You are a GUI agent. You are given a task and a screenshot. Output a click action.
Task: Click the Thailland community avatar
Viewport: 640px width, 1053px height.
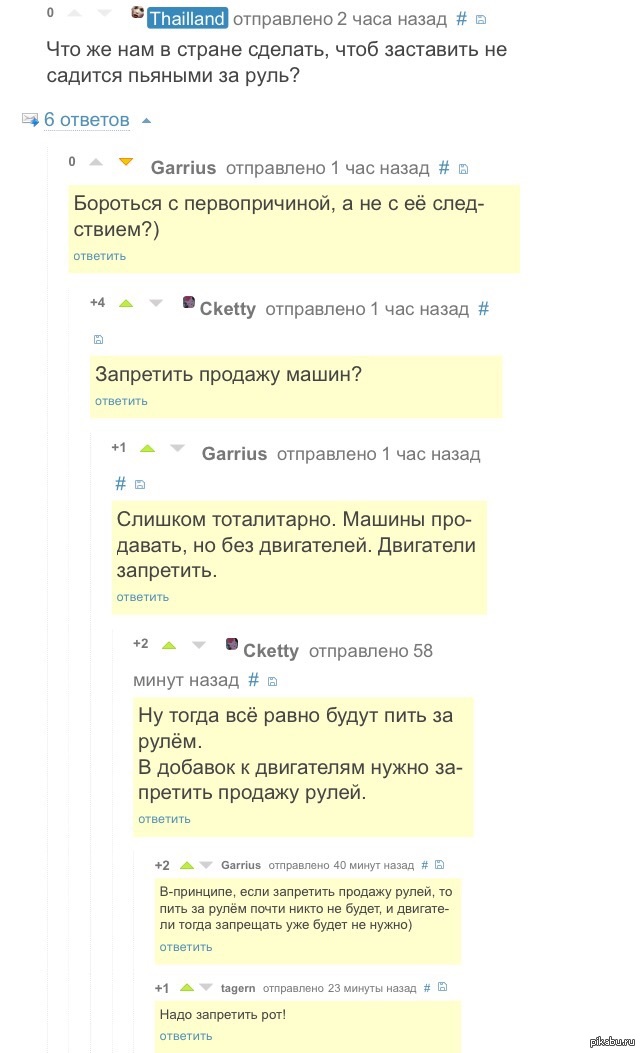[137, 13]
